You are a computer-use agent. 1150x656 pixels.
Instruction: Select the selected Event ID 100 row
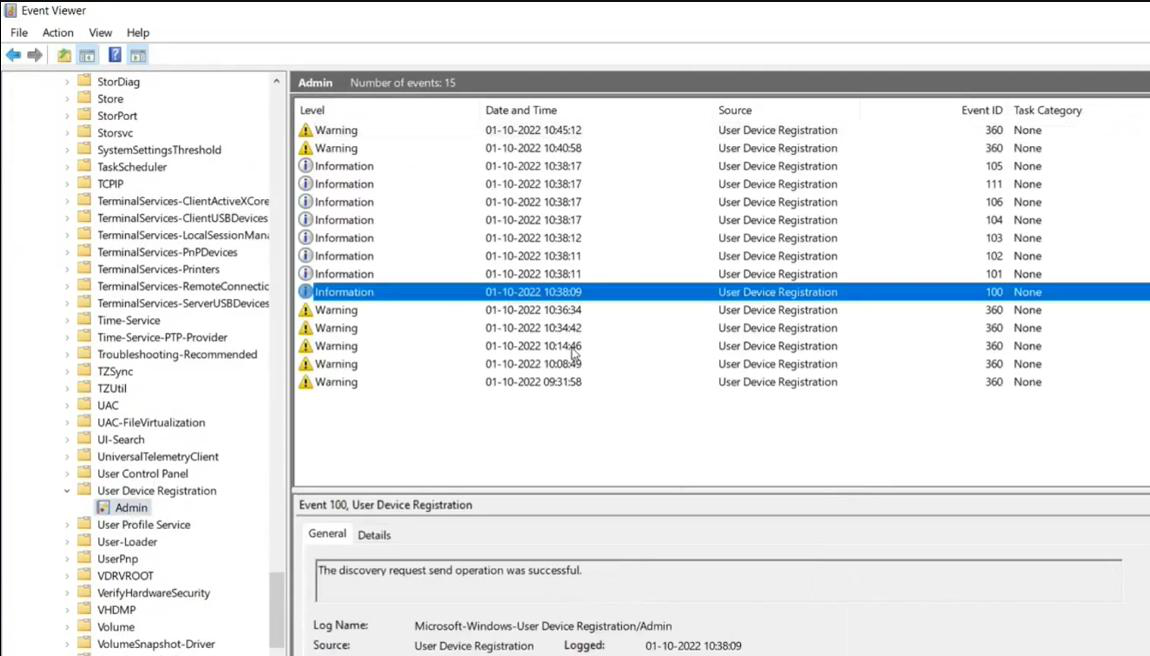(x=722, y=292)
